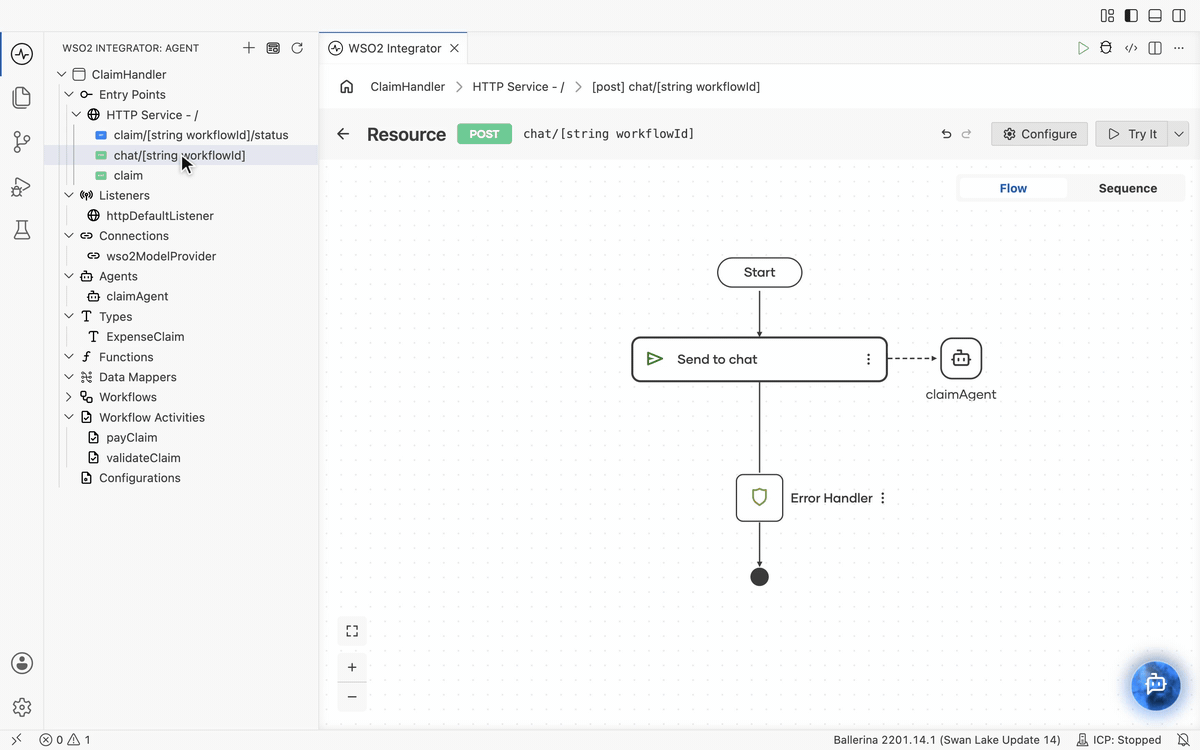This screenshot has height=750, width=1200.
Task: Toggle bottom panel layout icon
Action: [1155, 15]
